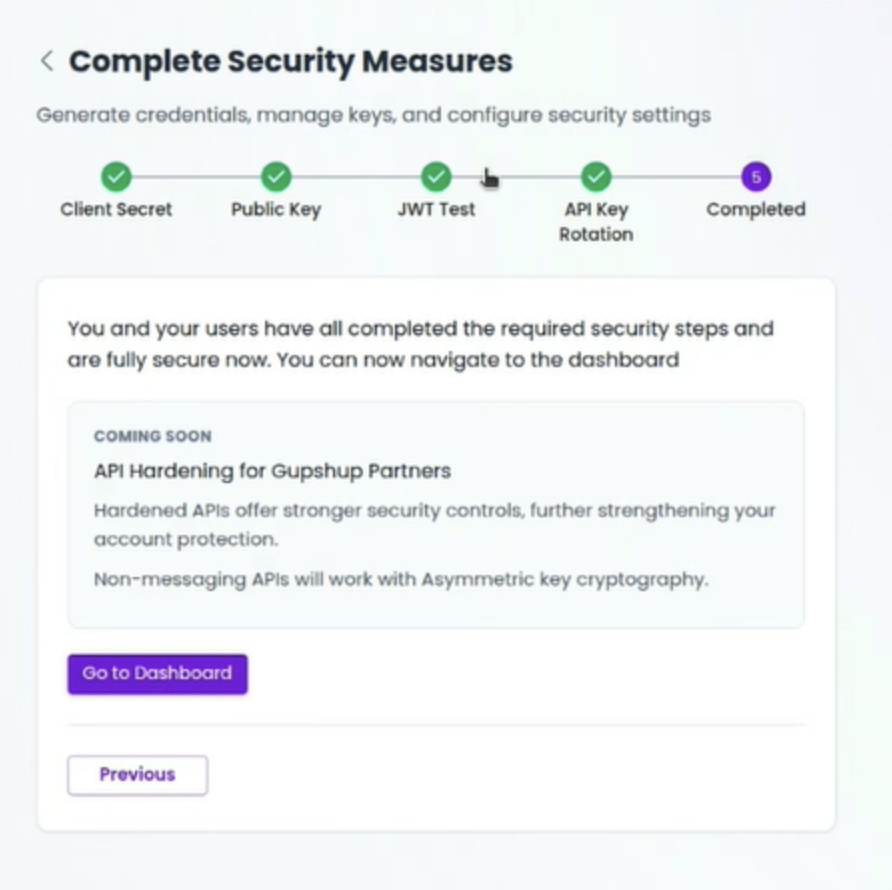Select the API Key Rotation checkmark step
The width and height of the screenshot is (892, 890).
[596, 177]
